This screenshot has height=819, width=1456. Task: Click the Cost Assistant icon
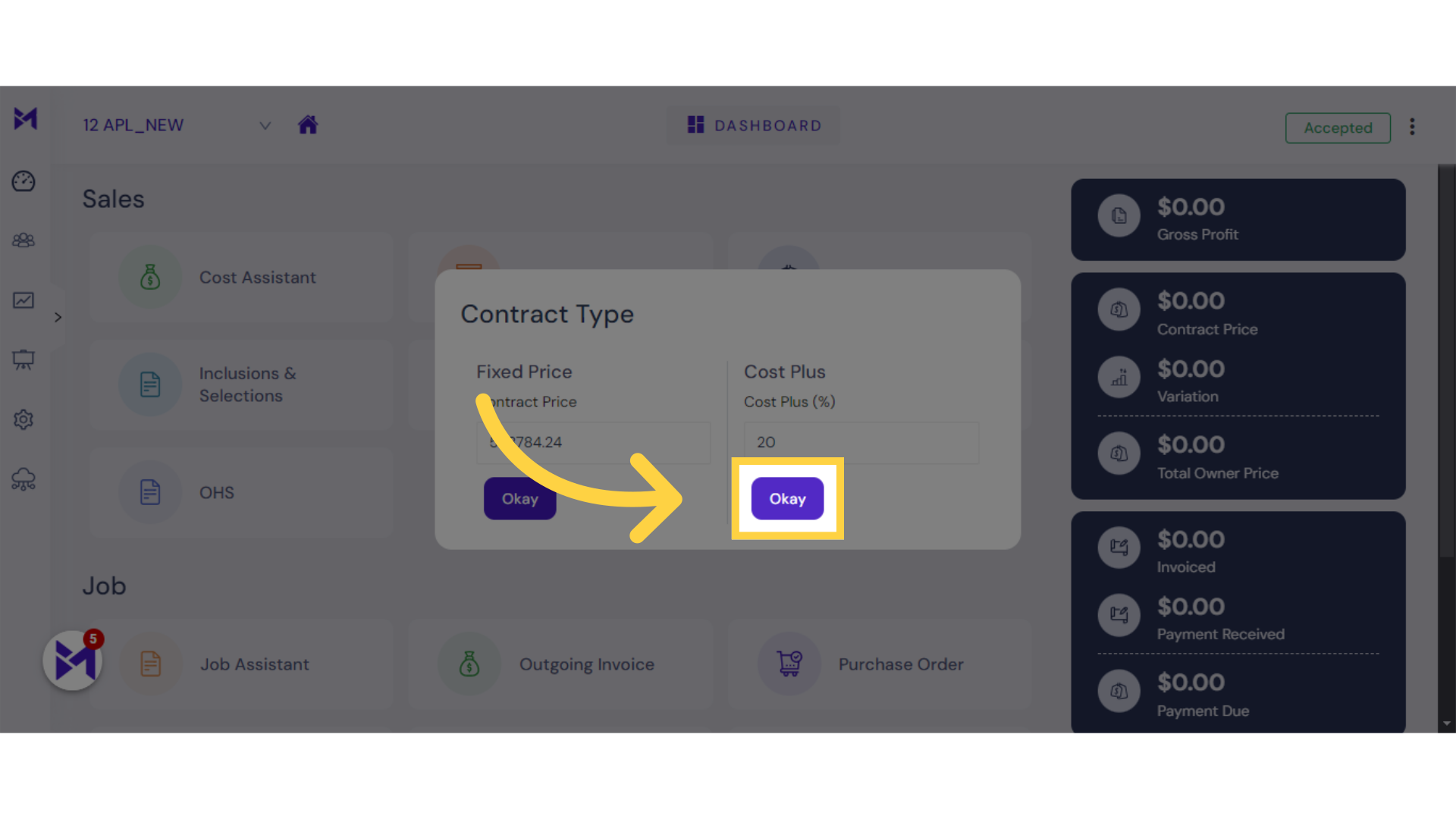coord(150,277)
